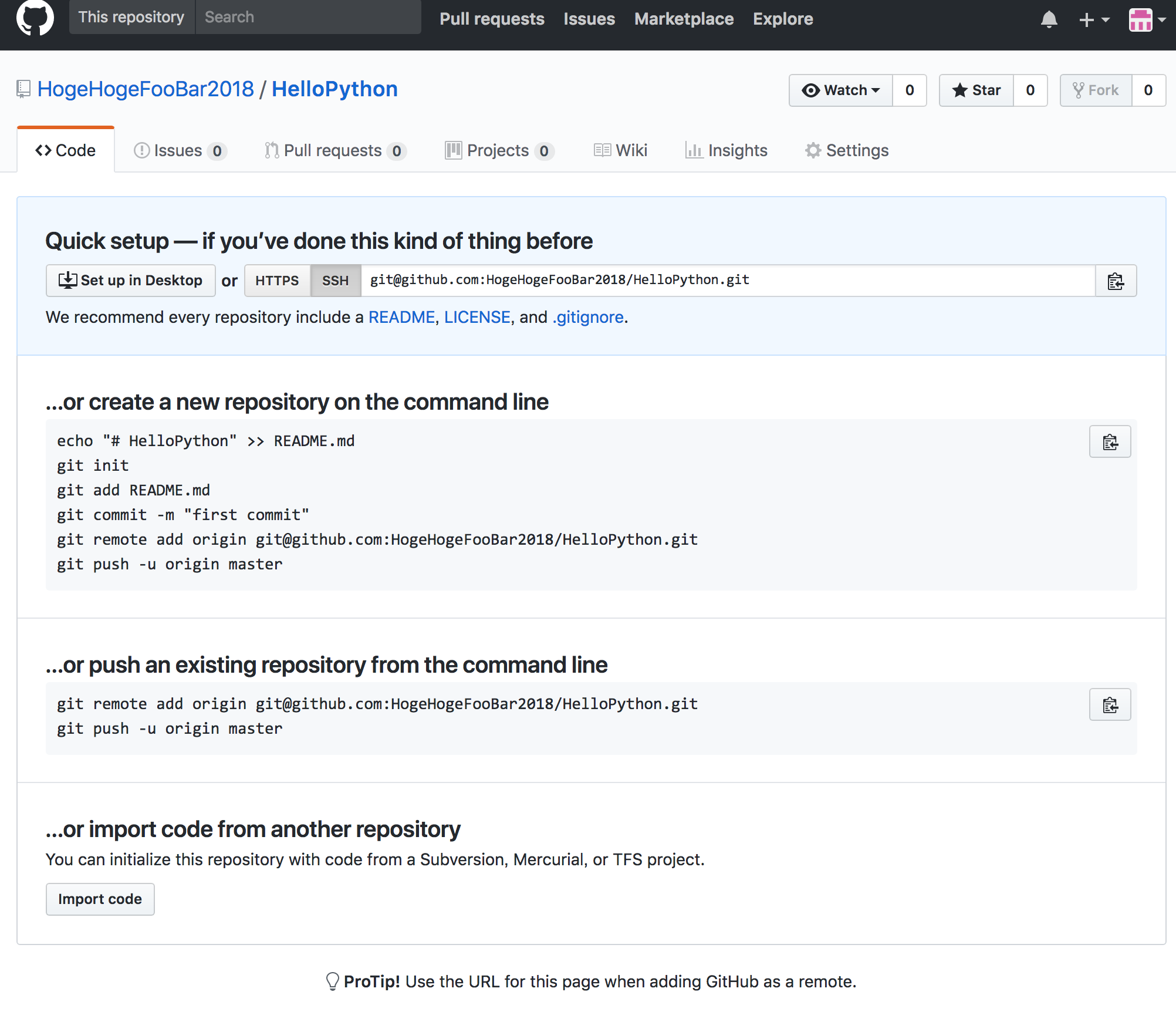
Task: Click the SSH clone URL field
Action: click(728, 281)
